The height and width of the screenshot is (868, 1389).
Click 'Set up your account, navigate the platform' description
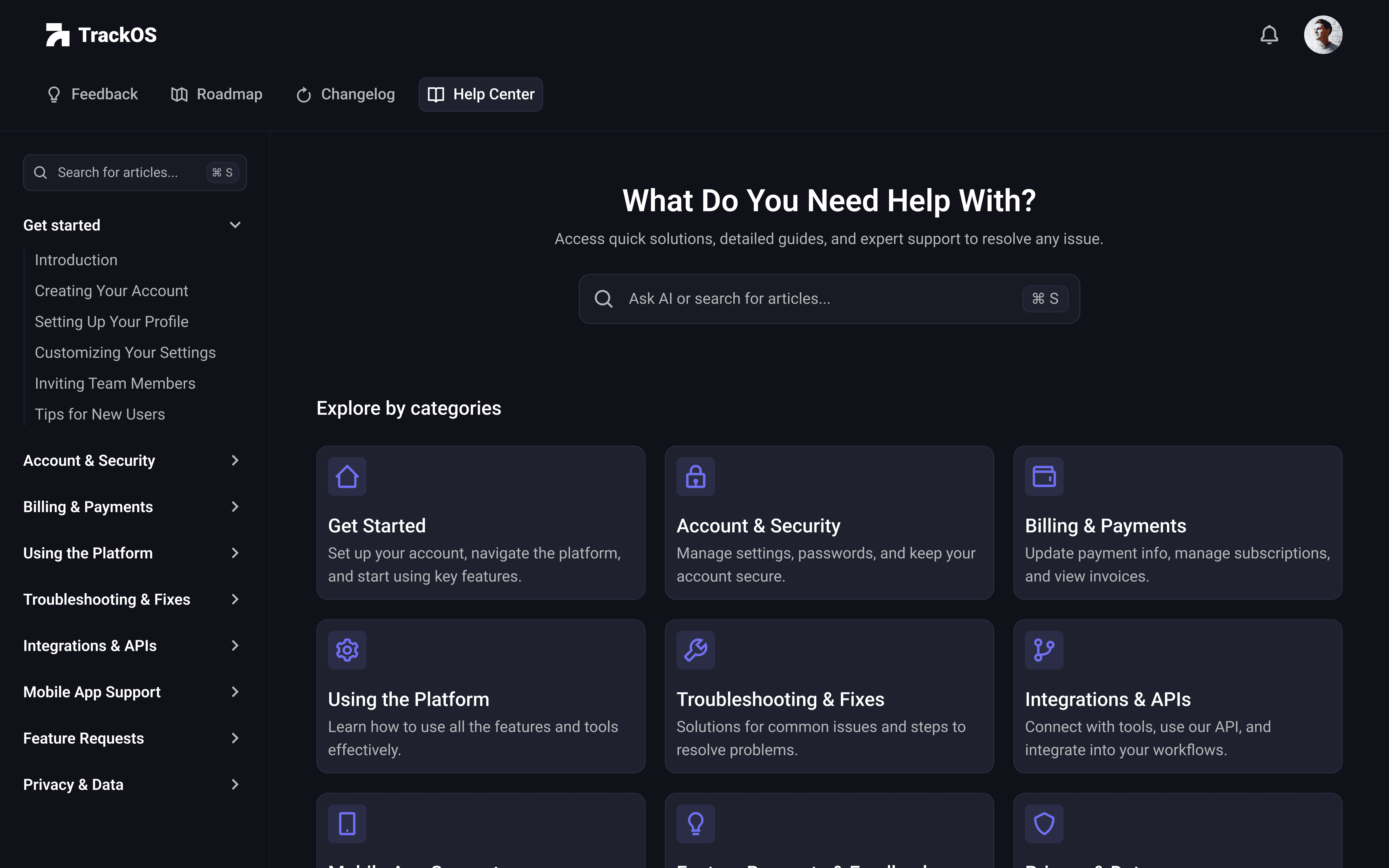pos(474,565)
